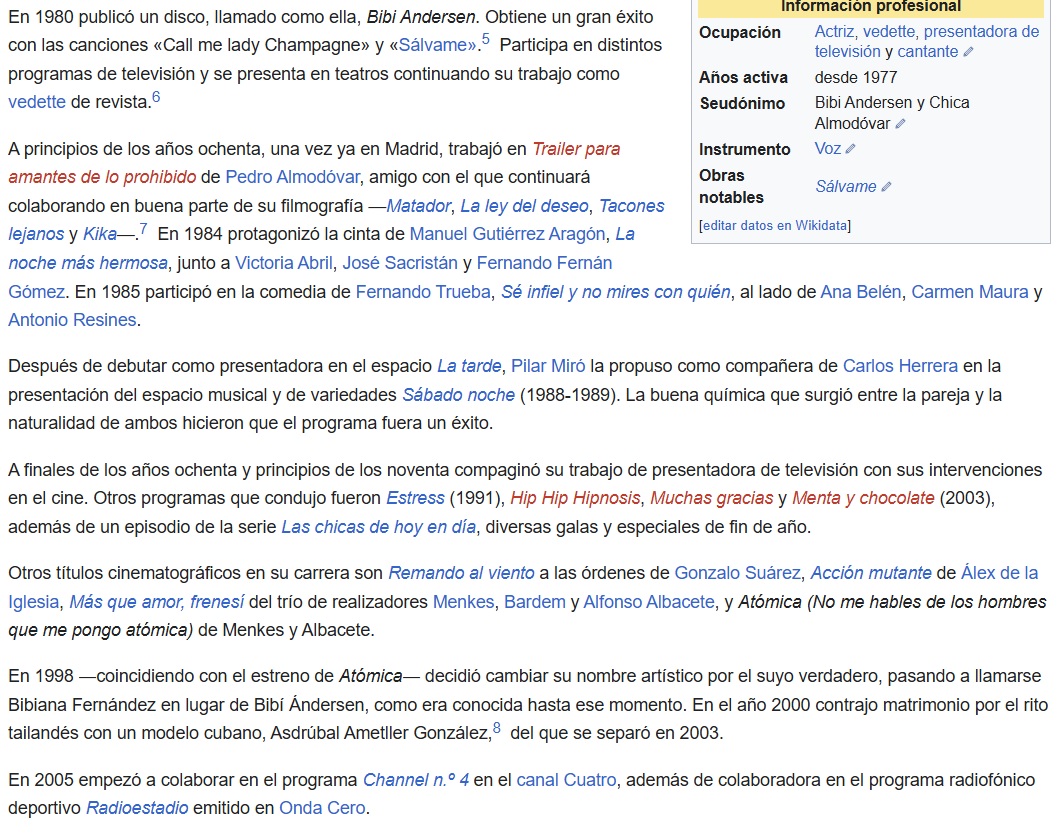This screenshot has width=1057, height=835.
Task: Click 'Actriz' in the Ocupación row
Action: (834, 32)
